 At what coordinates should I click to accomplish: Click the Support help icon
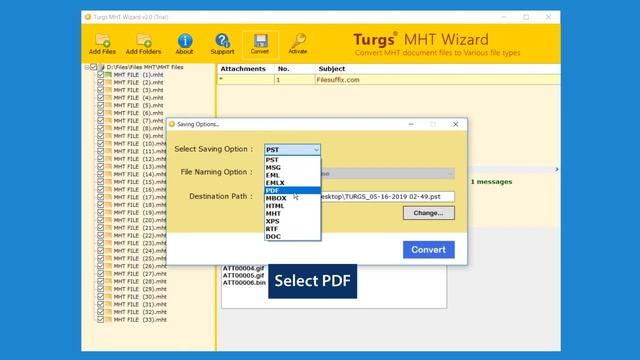click(x=222, y=44)
